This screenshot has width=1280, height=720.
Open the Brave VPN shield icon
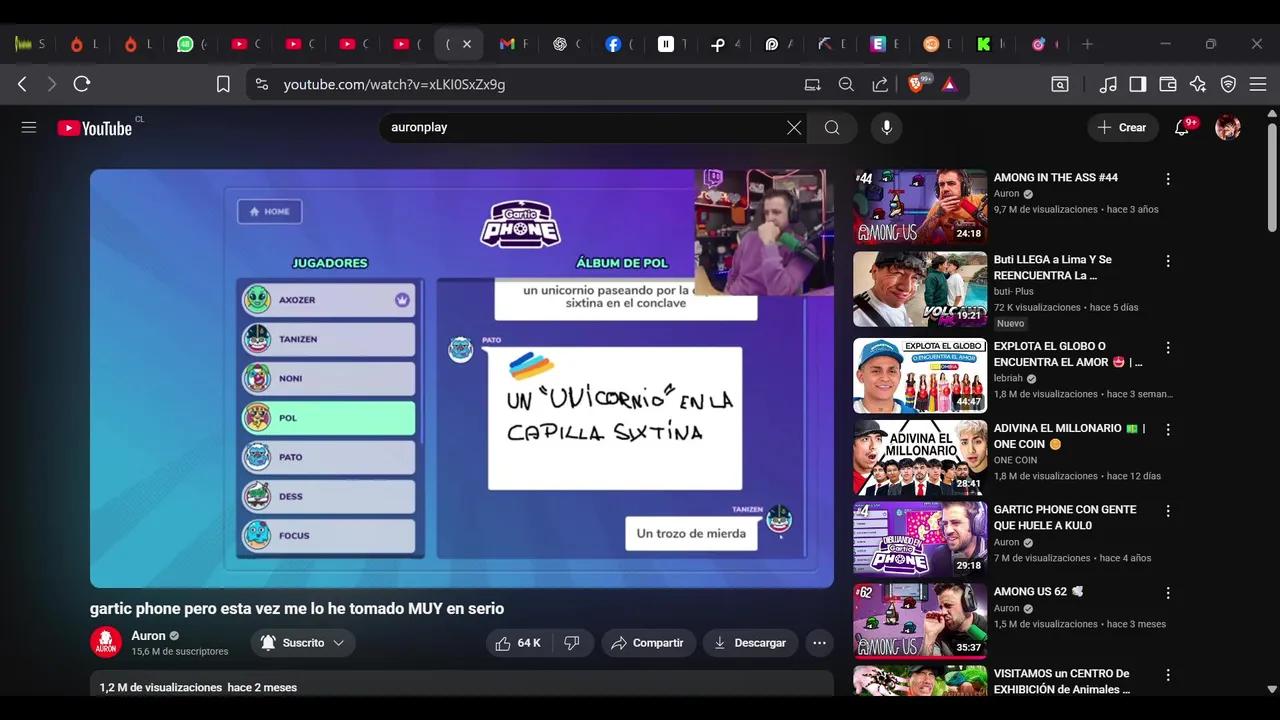click(1228, 85)
